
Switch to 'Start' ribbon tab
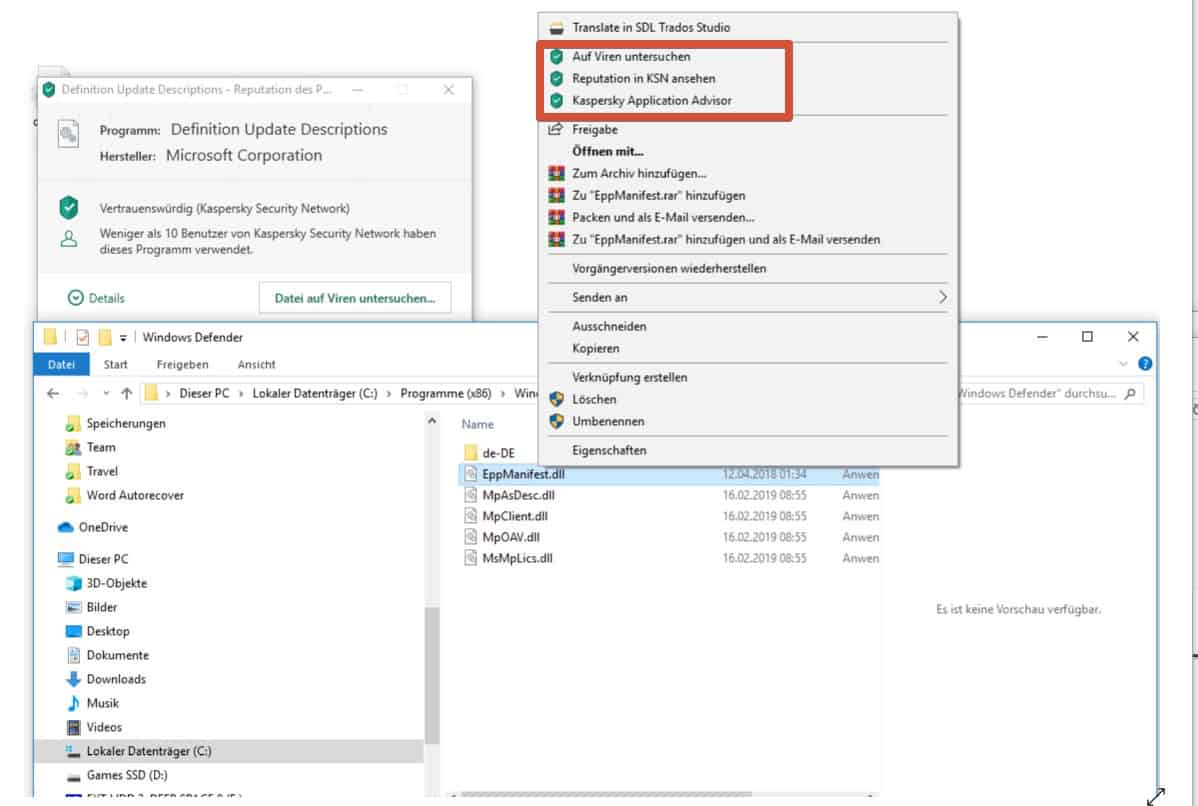tap(115, 364)
